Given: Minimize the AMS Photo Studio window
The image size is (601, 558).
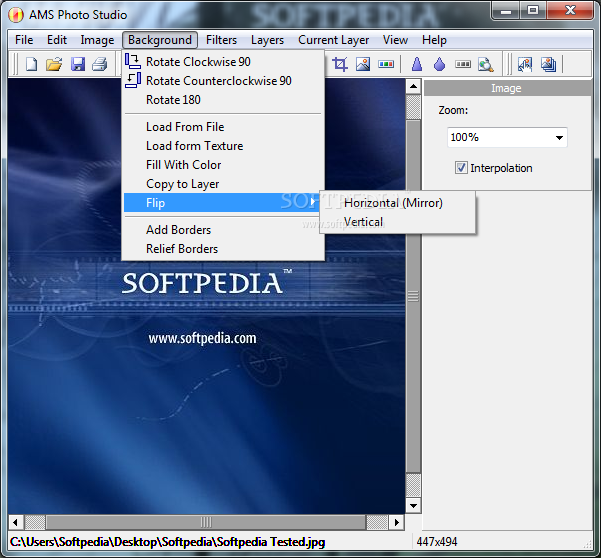Looking at the screenshot, I should click(506, 11).
